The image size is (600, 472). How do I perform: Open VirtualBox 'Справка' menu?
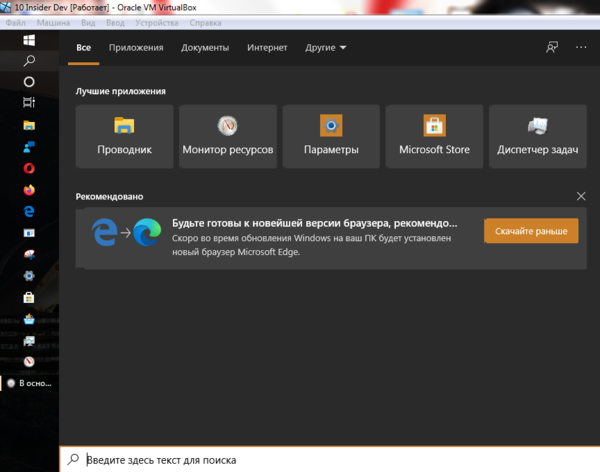pos(205,23)
